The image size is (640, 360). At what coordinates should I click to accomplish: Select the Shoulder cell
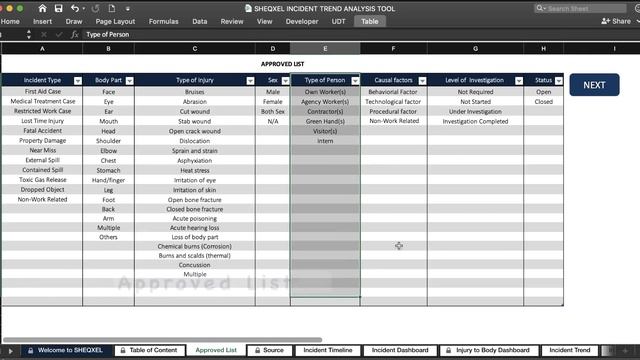pos(108,141)
